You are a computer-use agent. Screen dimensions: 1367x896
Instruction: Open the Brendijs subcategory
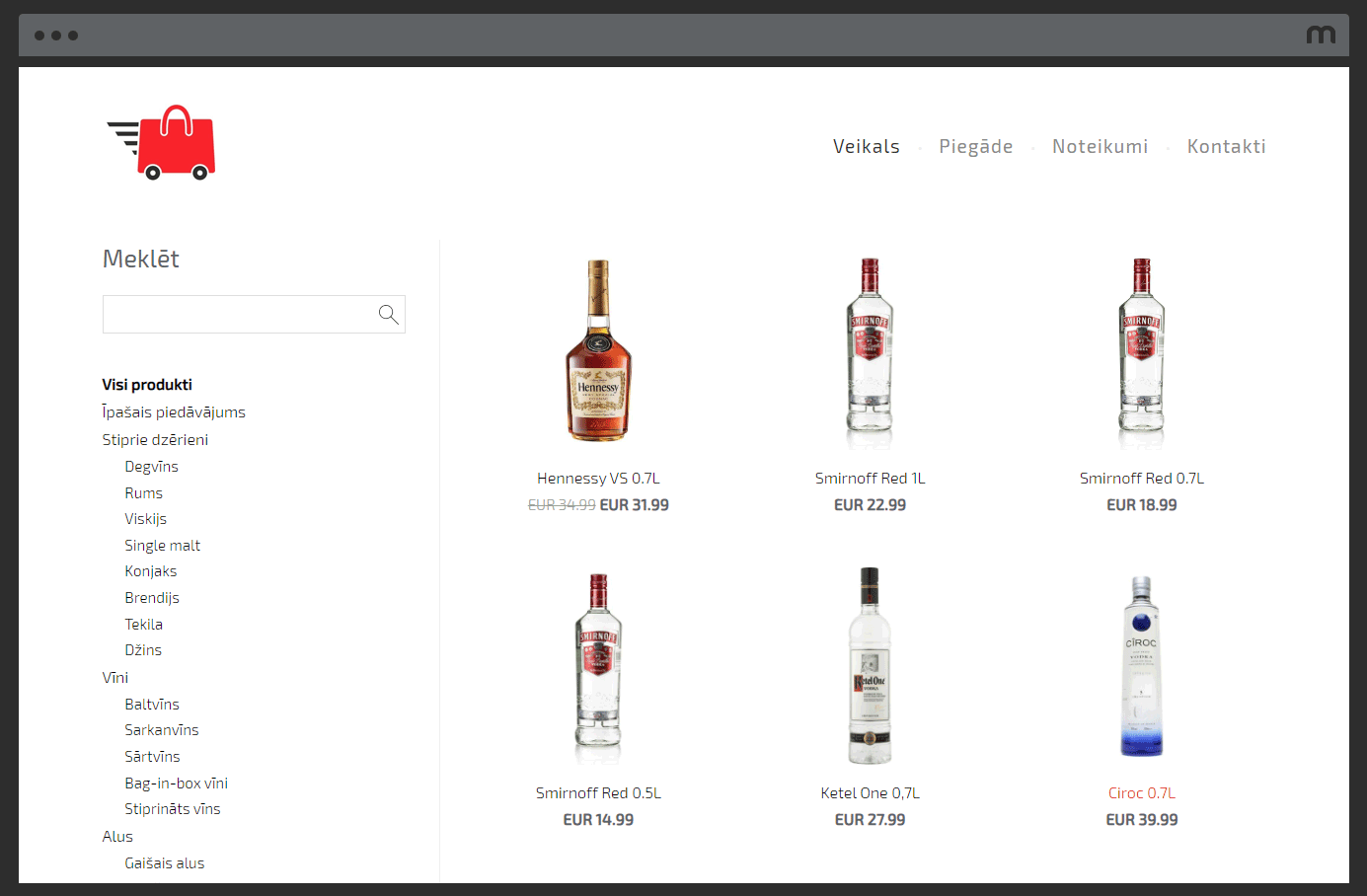coord(152,598)
